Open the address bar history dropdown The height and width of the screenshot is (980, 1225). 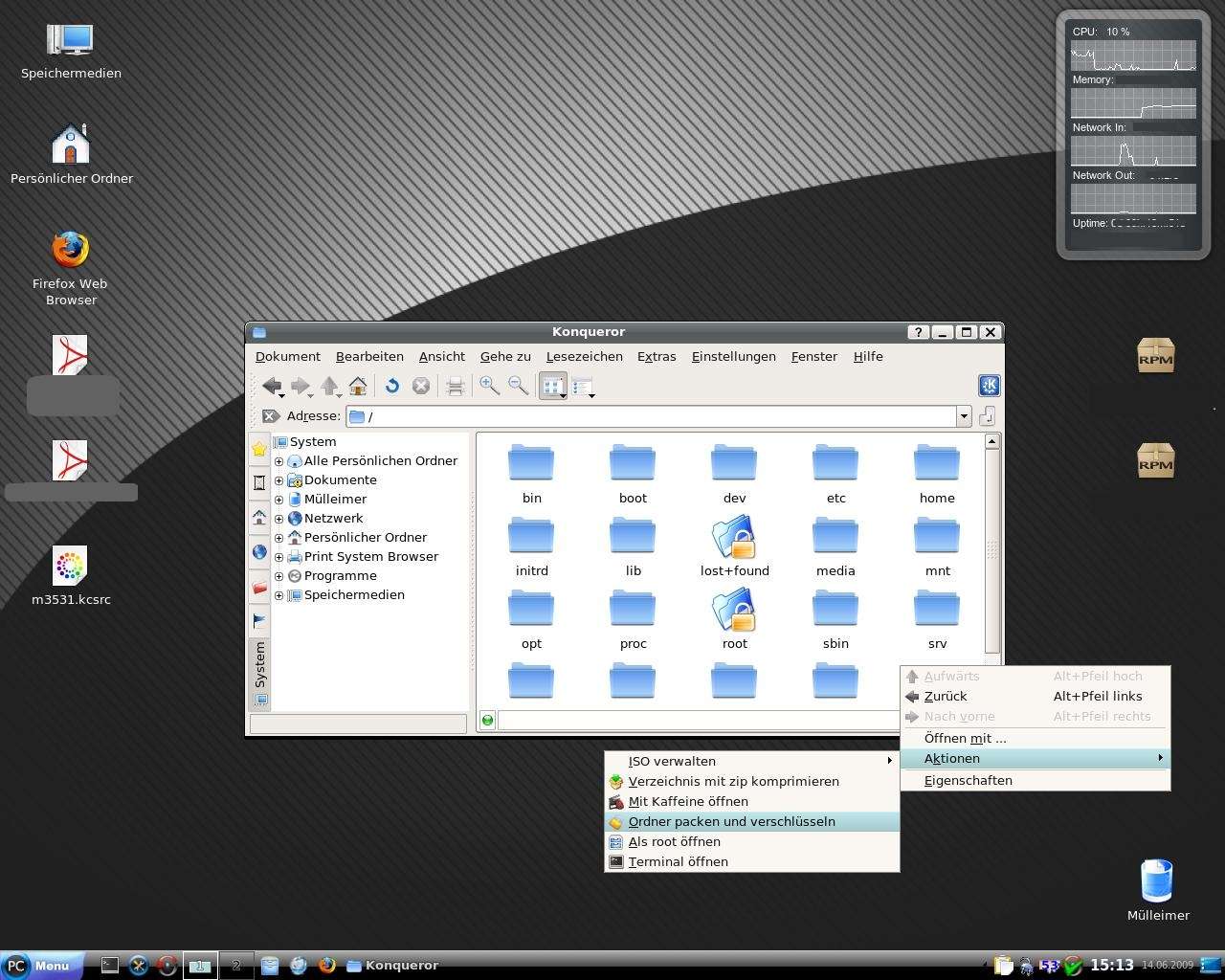pos(964,416)
